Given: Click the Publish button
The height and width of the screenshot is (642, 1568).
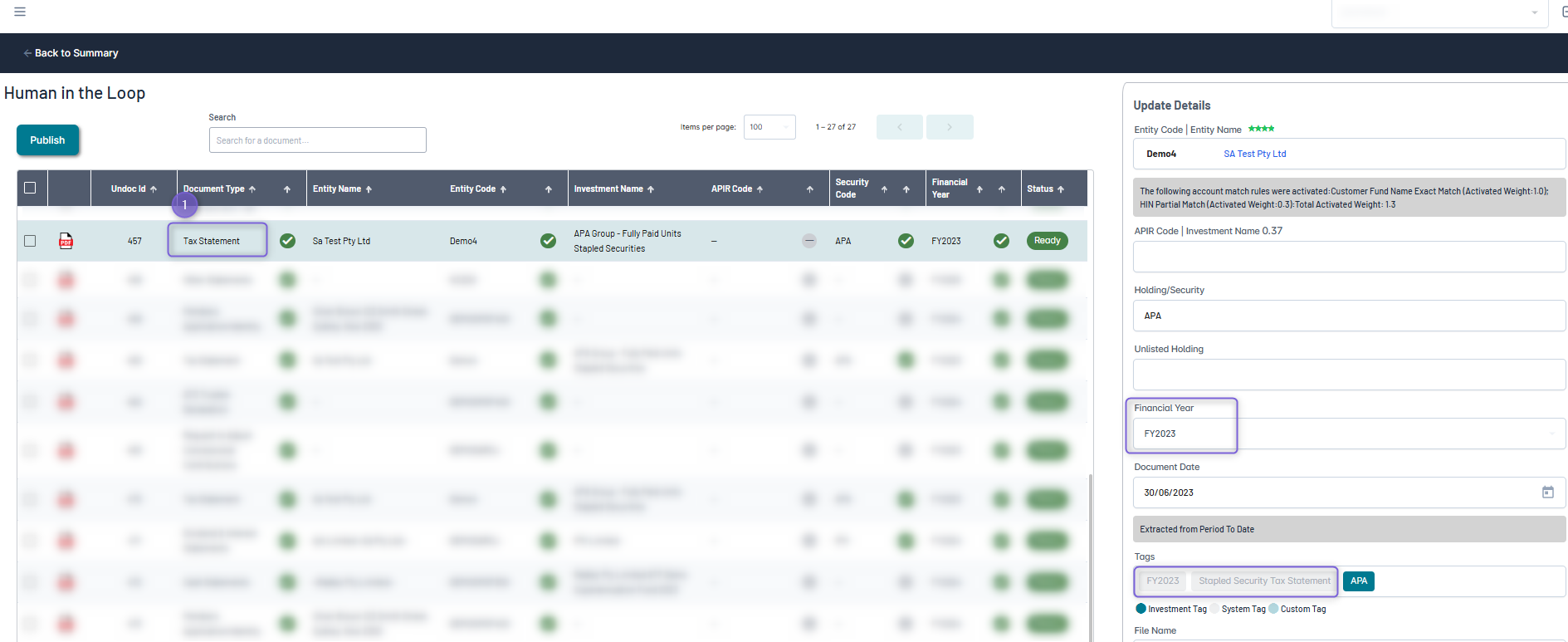Looking at the screenshot, I should click(x=47, y=140).
